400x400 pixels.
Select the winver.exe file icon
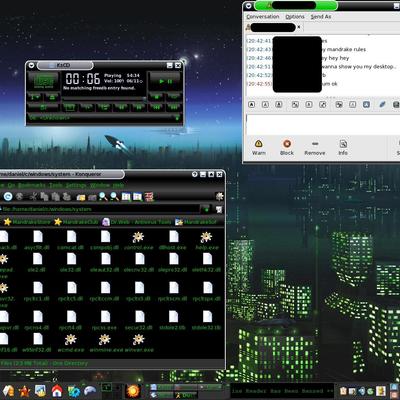click(x=139, y=340)
